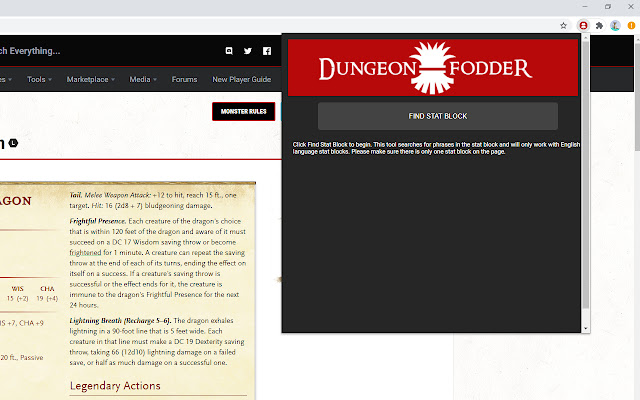Expand the Marketplace menu

[x=91, y=80]
